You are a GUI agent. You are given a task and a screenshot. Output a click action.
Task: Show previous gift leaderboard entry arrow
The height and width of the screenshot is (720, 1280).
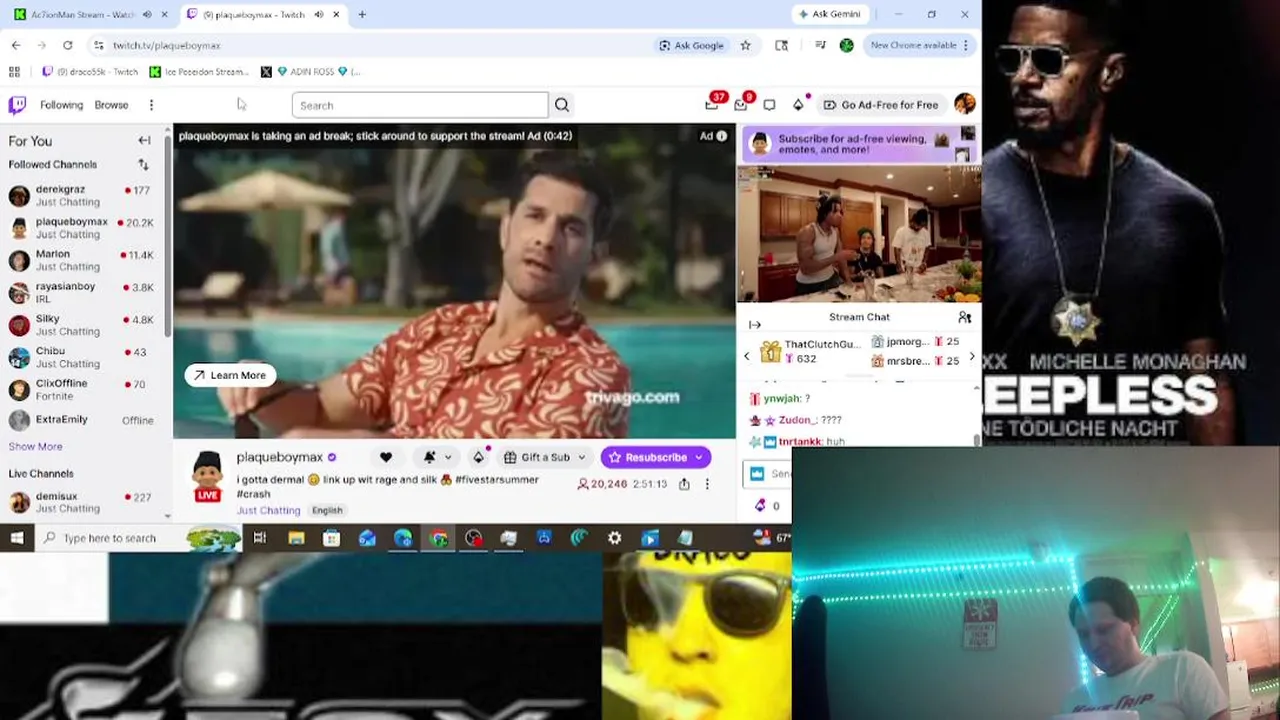tap(746, 356)
